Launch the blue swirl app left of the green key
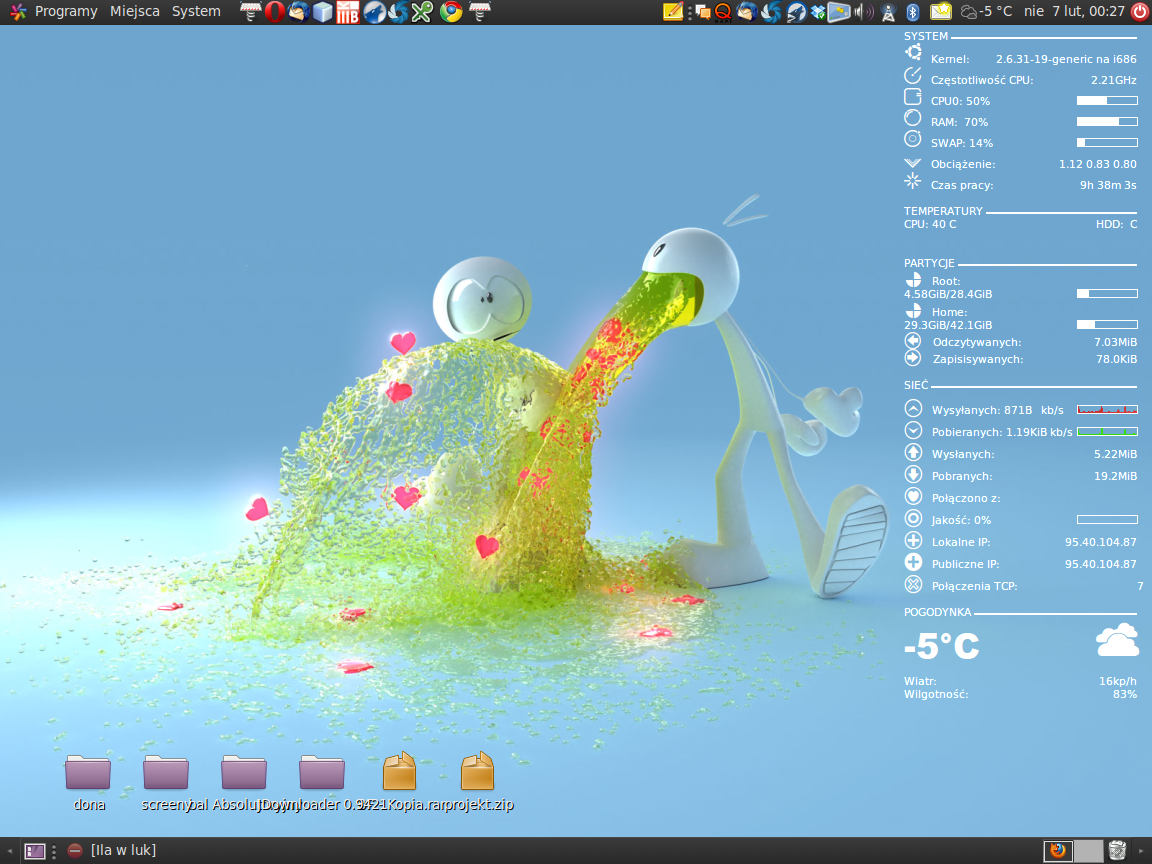The image size is (1152, 864). pyautogui.click(x=398, y=12)
